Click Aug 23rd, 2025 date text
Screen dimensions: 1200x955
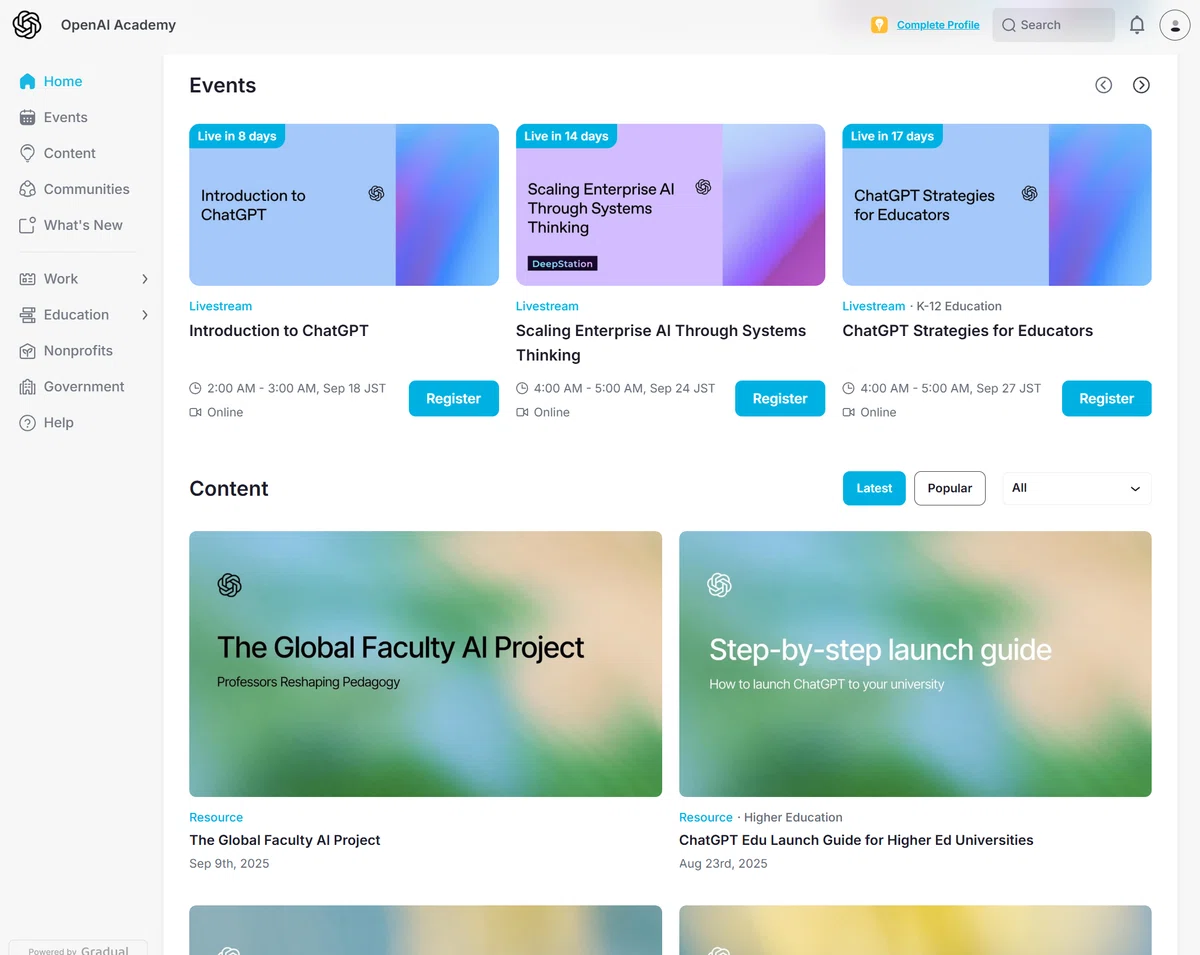pos(723,863)
